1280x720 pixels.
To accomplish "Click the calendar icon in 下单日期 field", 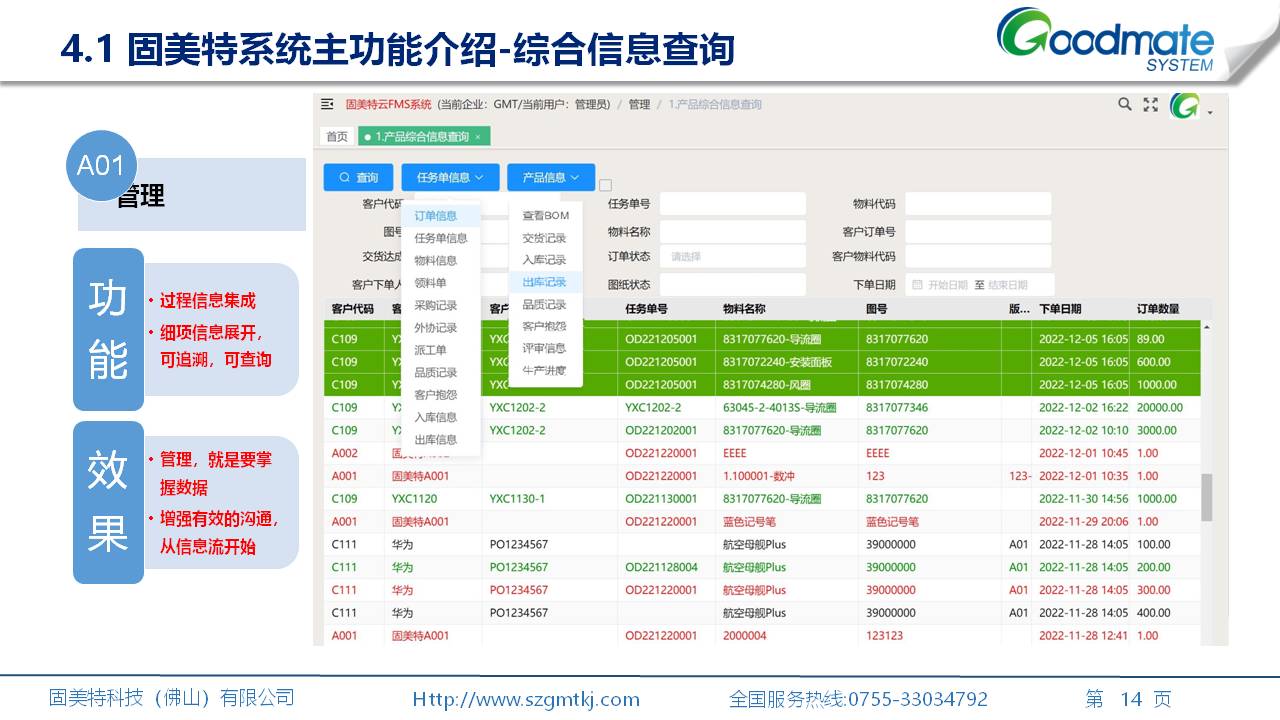I will pyautogui.click(x=916, y=285).
